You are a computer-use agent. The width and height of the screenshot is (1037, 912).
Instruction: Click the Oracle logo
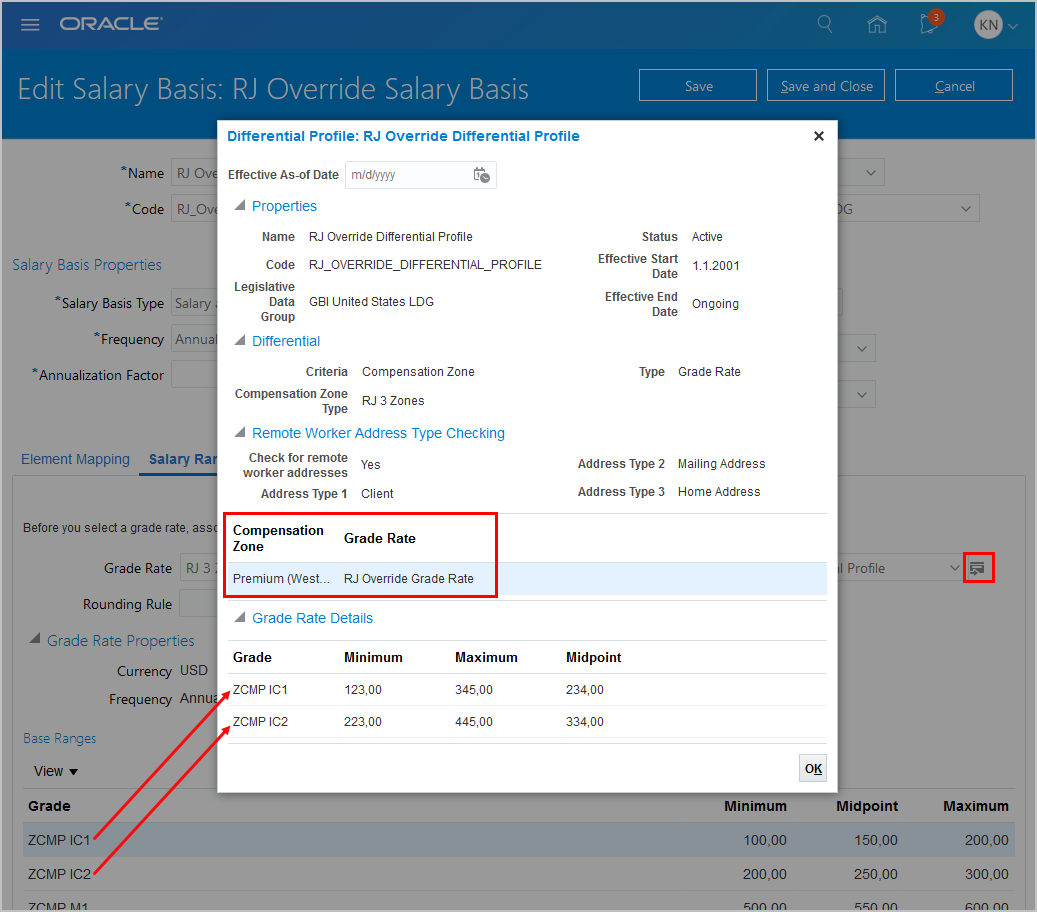tap(111, 24)
